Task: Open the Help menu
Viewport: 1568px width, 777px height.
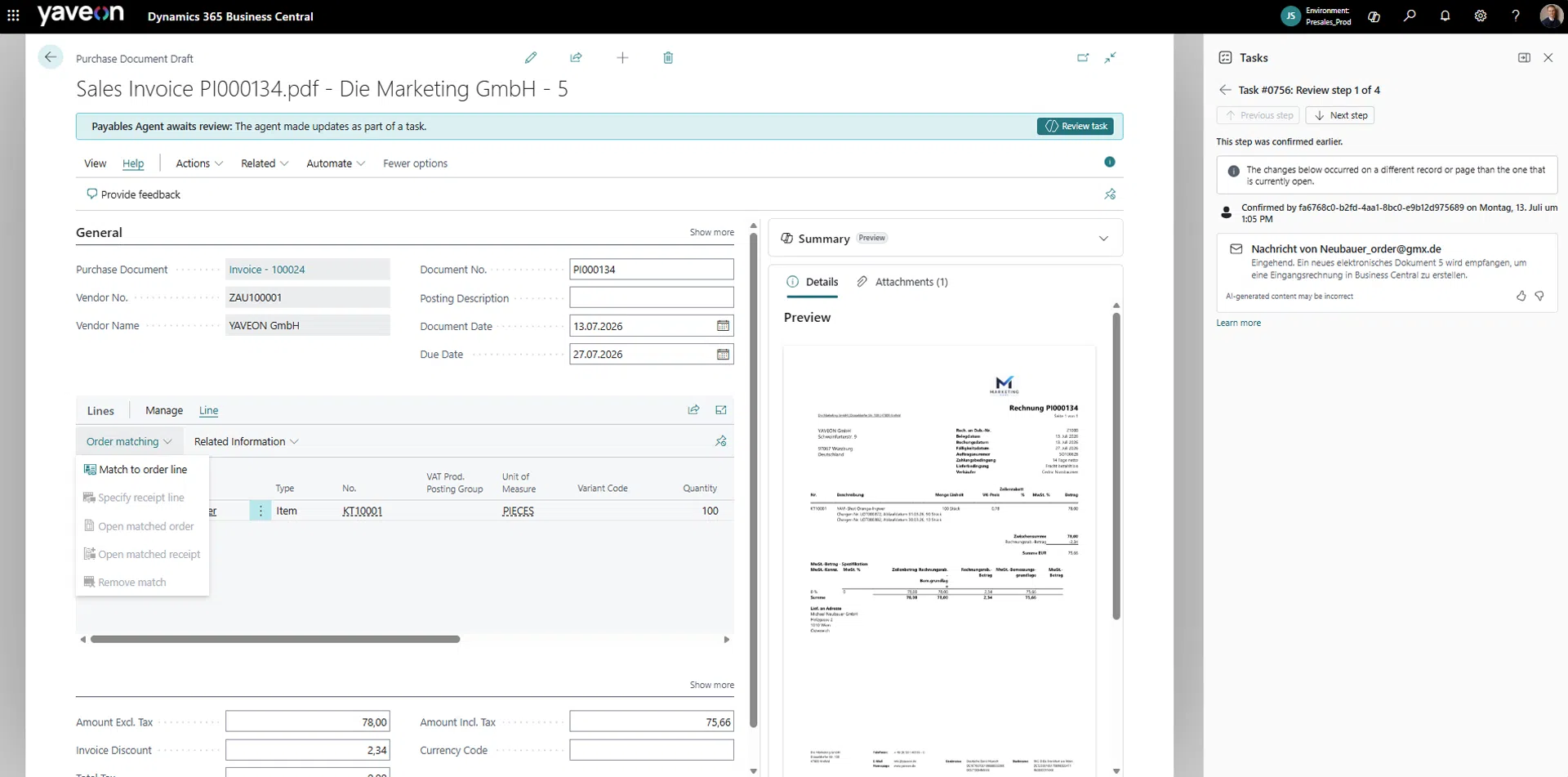Action: pos(133,163)
